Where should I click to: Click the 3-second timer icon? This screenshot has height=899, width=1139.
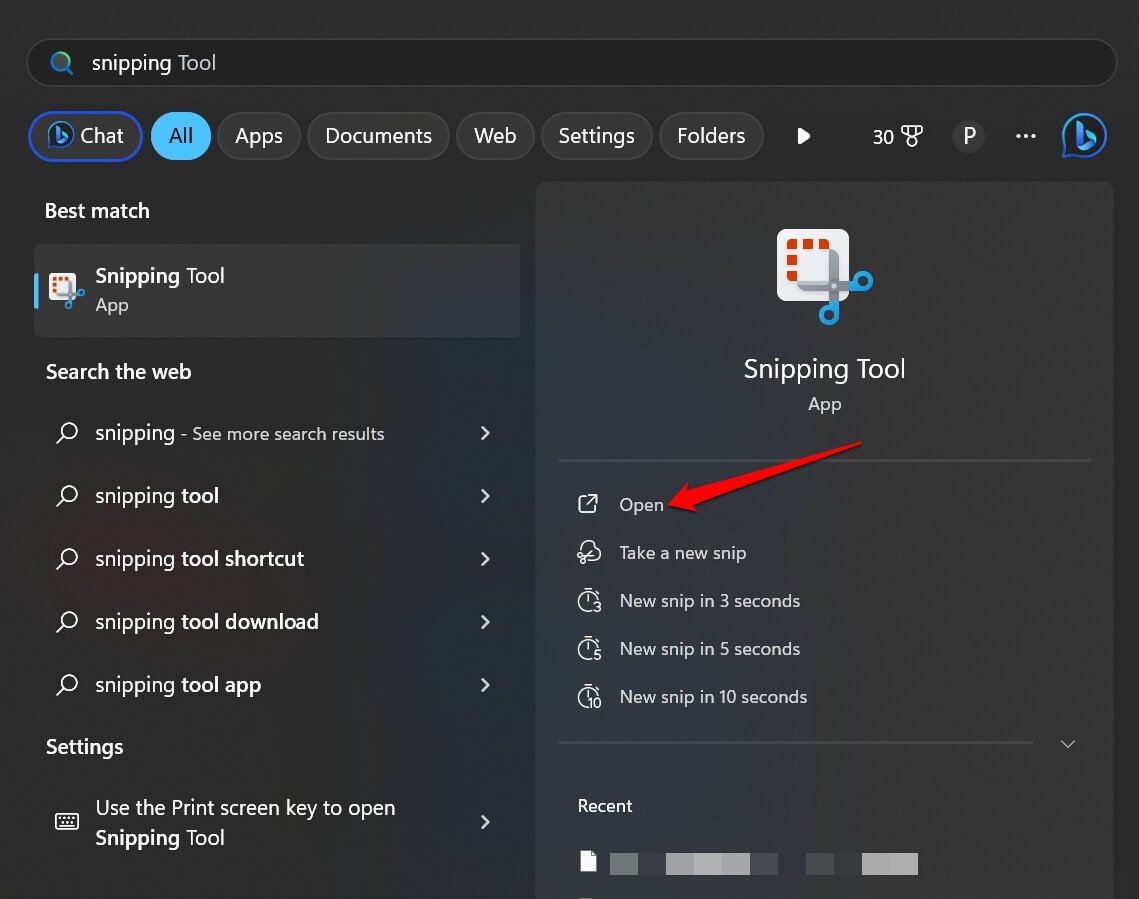click(x=590, y=600)
